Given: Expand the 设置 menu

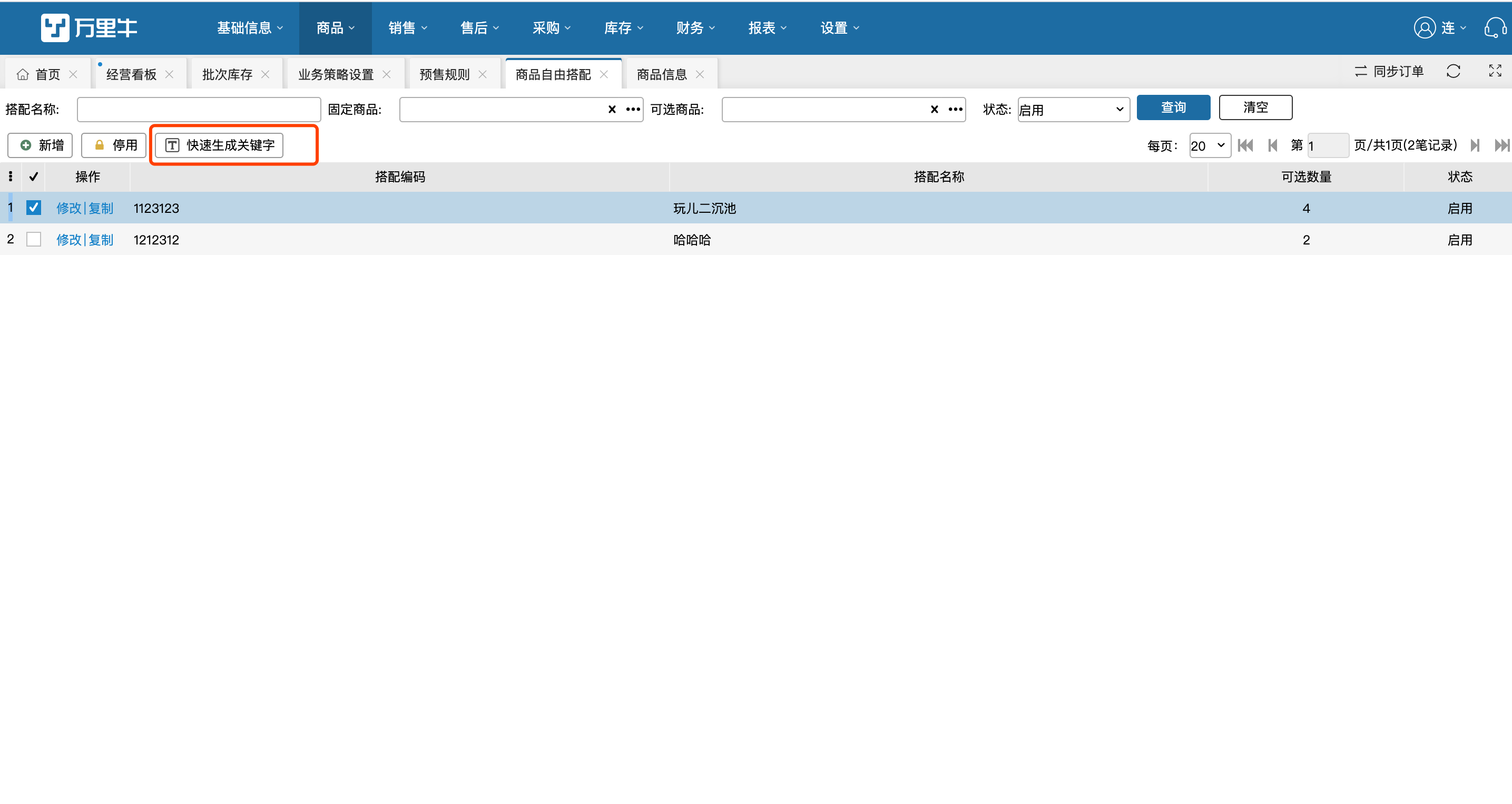Looking at the screenshot, I should point(839,27).
